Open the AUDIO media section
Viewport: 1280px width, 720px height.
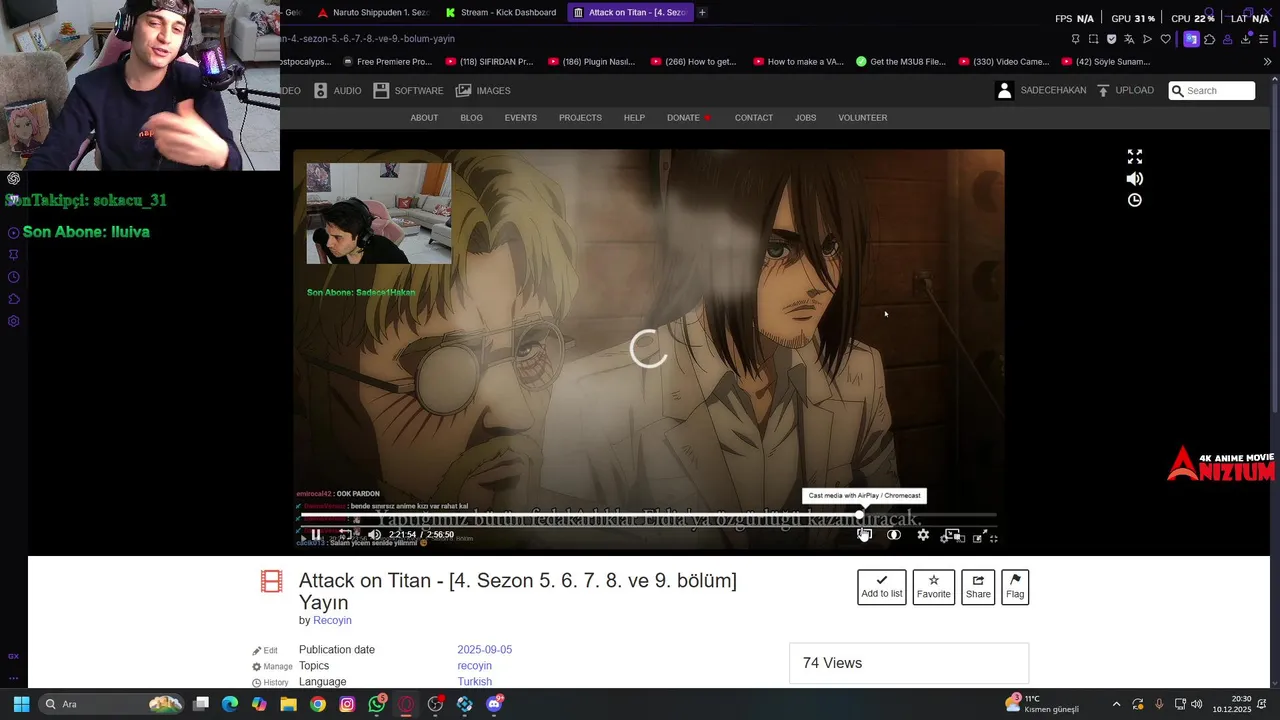tap(337, 91)
